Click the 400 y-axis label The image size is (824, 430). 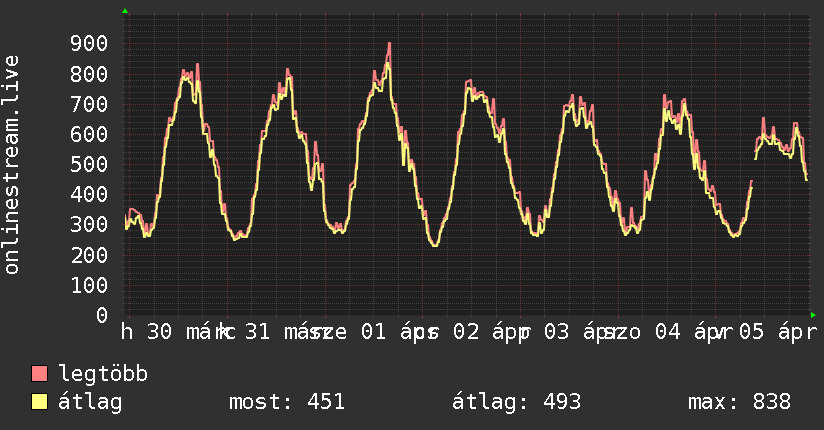click(89, 194)
